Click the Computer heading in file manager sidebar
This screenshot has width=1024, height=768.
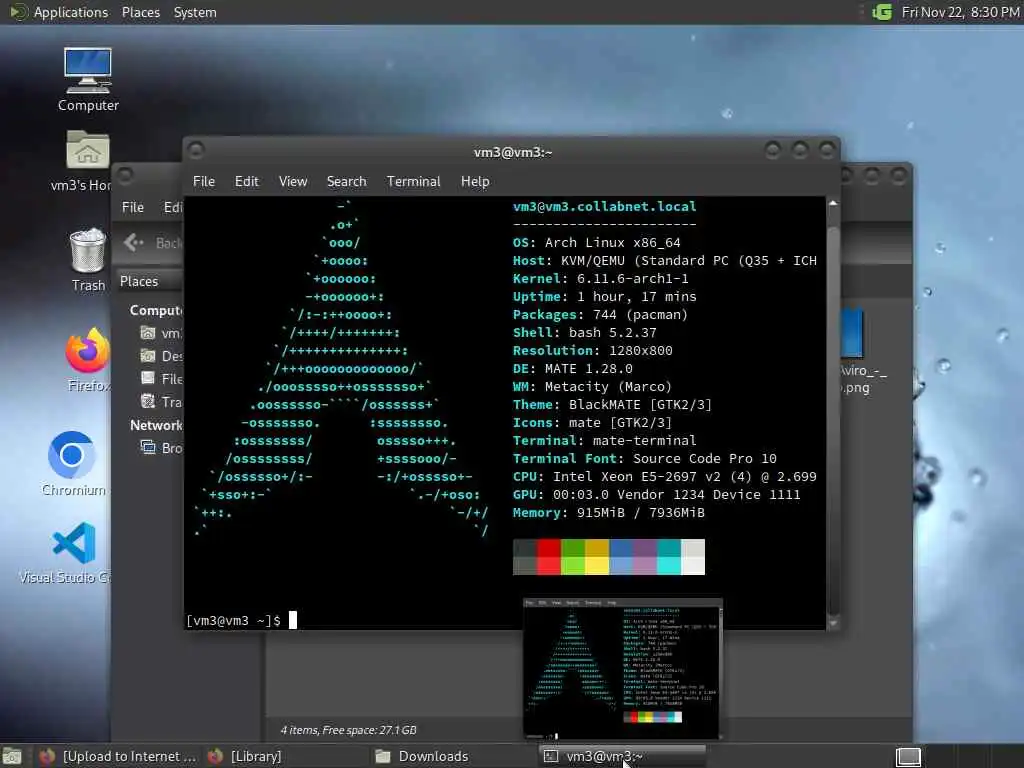[156, 310]
